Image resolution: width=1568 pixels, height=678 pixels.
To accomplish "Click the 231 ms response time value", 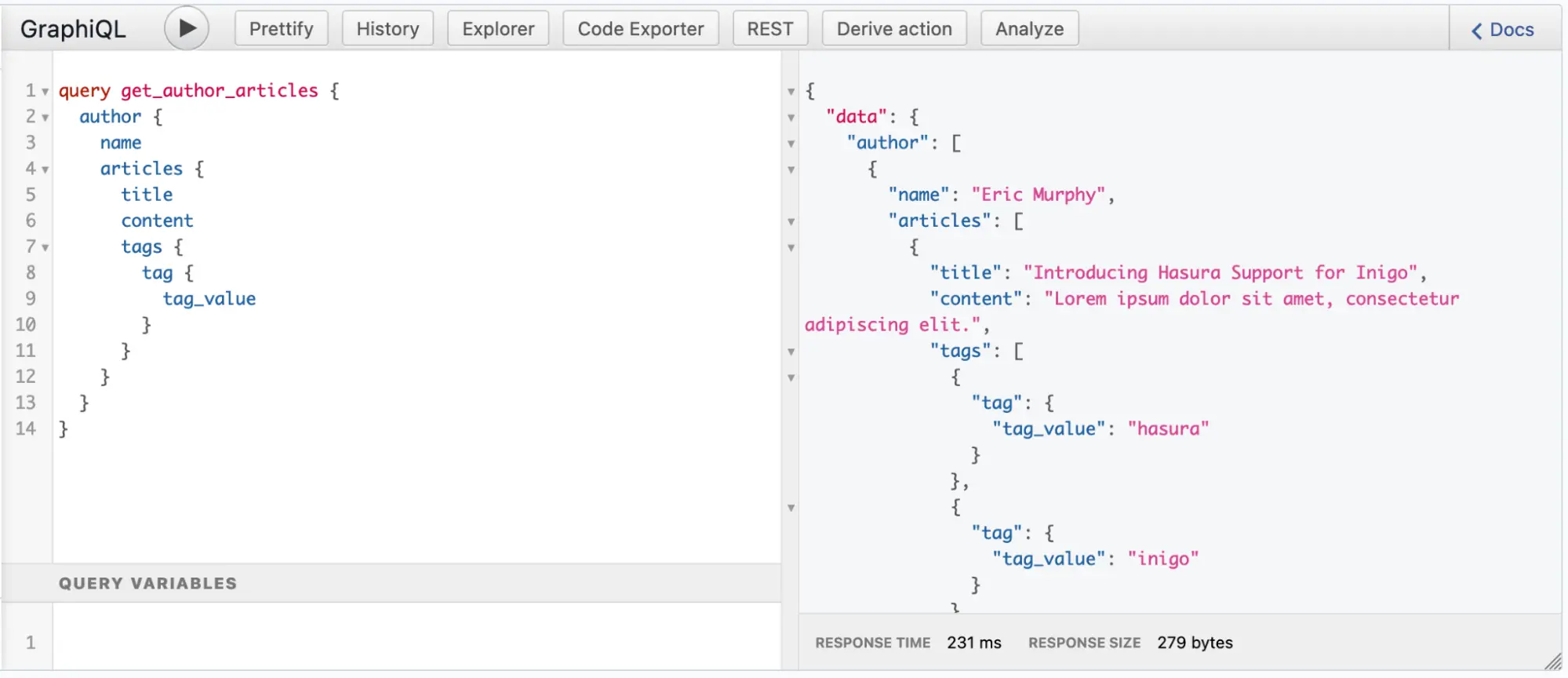I will coord(974,643).
